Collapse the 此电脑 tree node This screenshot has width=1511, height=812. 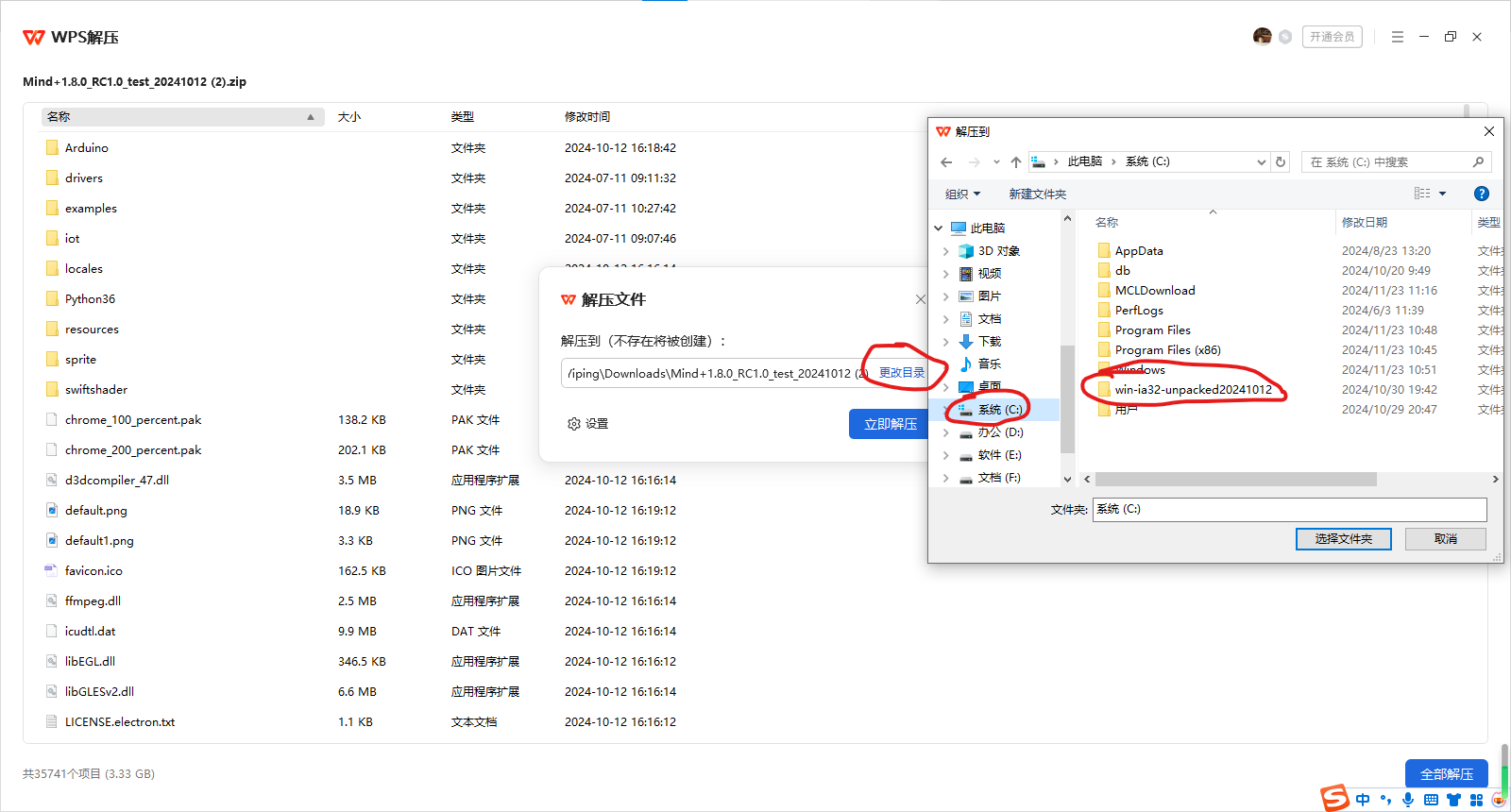[x=939, y=228]
